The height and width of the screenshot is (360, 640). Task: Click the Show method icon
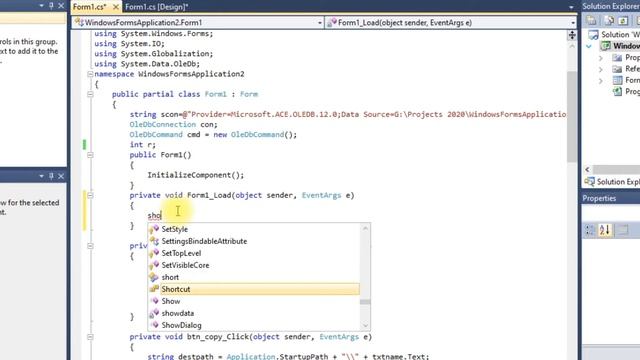pos(154,301)
